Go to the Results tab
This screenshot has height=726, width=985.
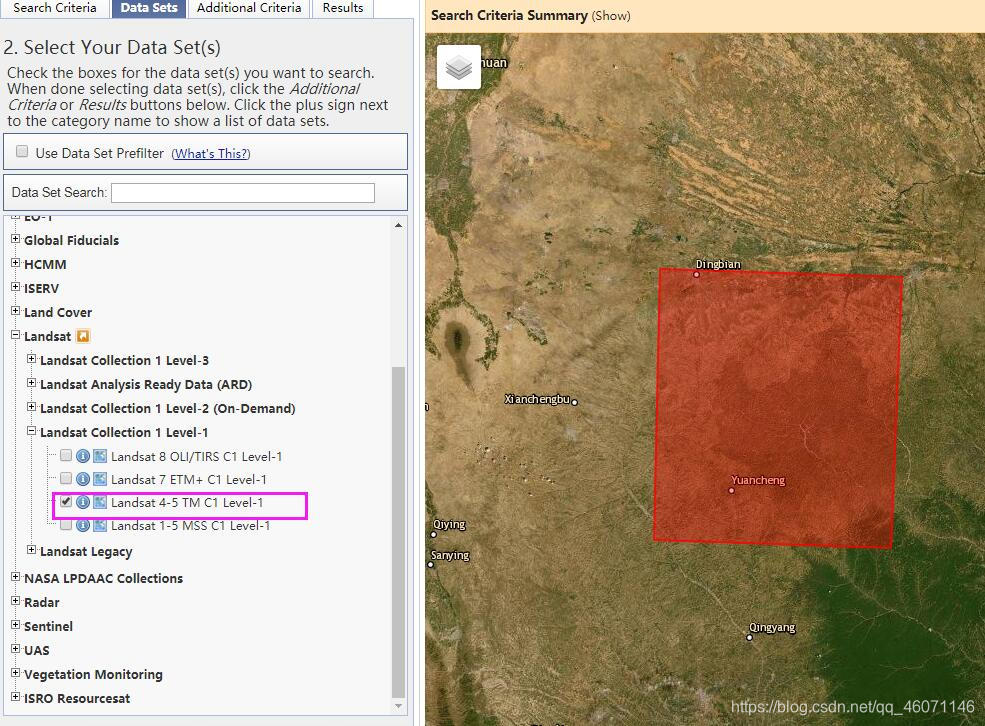click(x=343, y=8)
